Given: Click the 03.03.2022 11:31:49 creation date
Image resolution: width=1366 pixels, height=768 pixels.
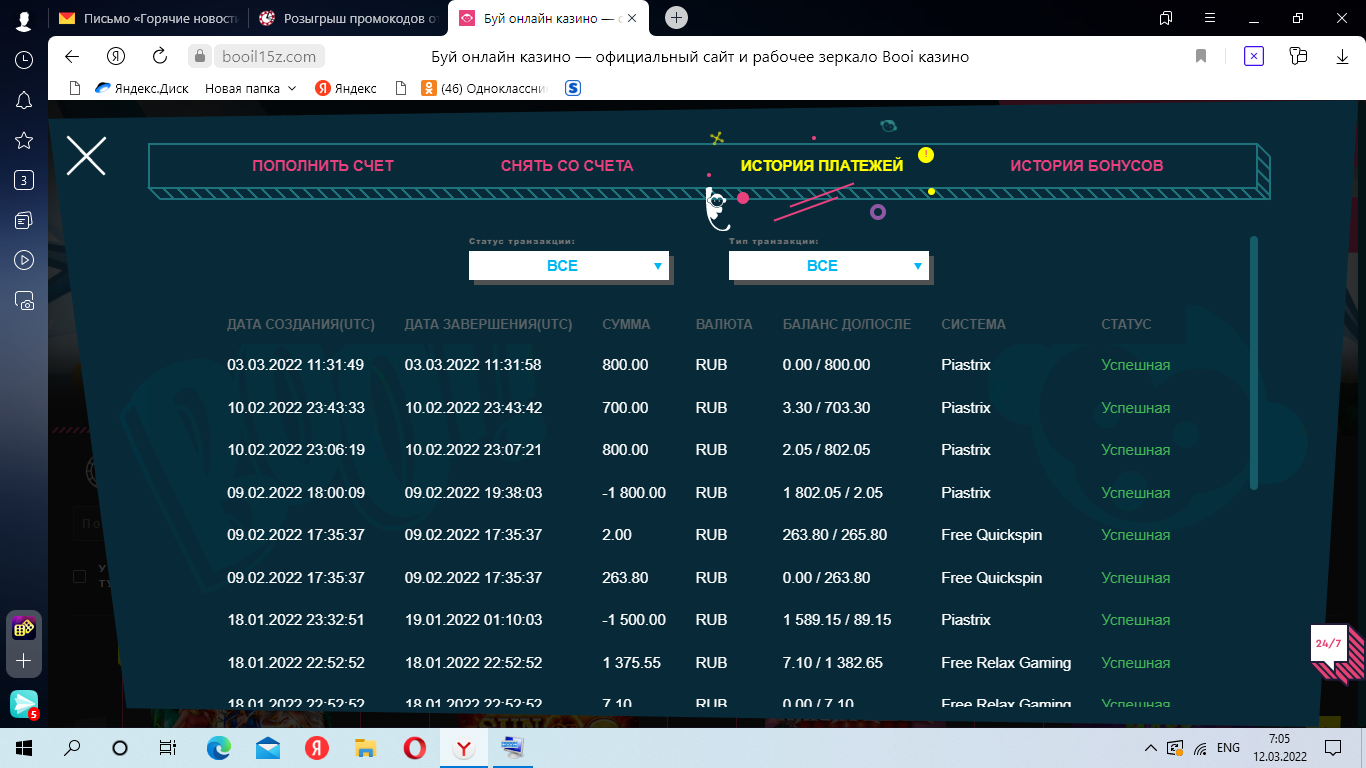Looking at the screenshot, I should point(296,365).
